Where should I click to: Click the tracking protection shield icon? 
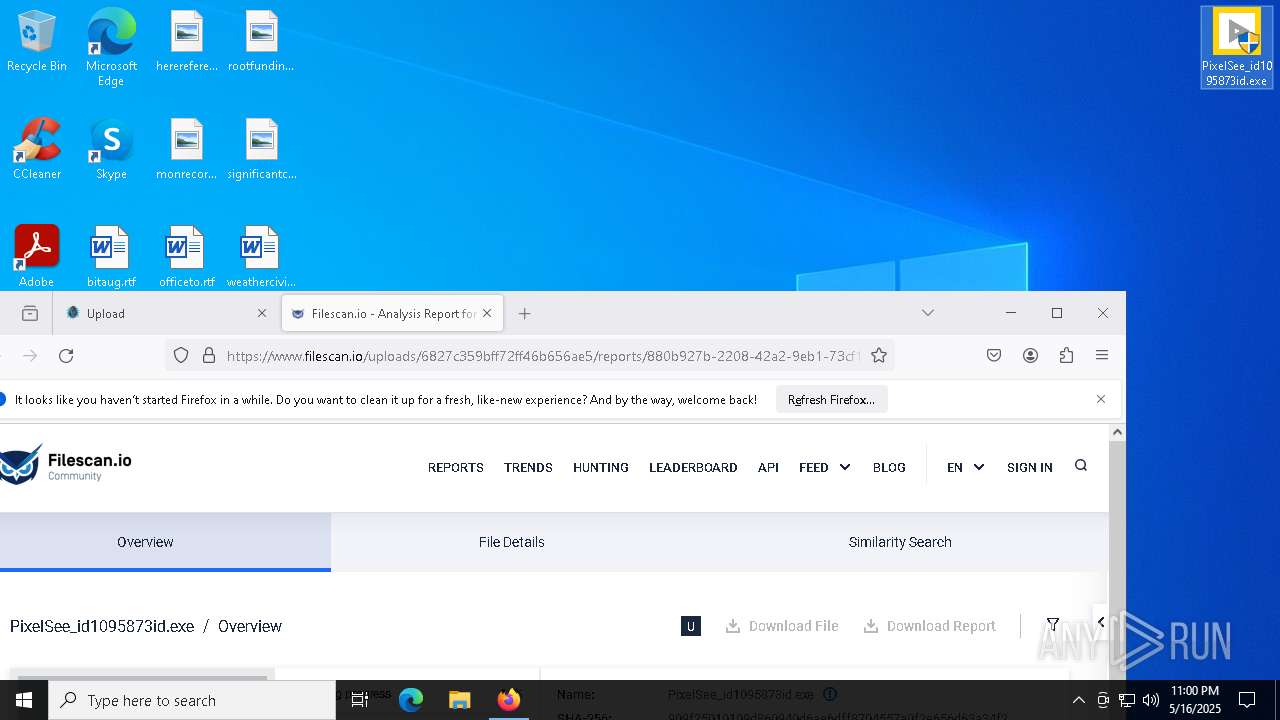tap(181, 355)
